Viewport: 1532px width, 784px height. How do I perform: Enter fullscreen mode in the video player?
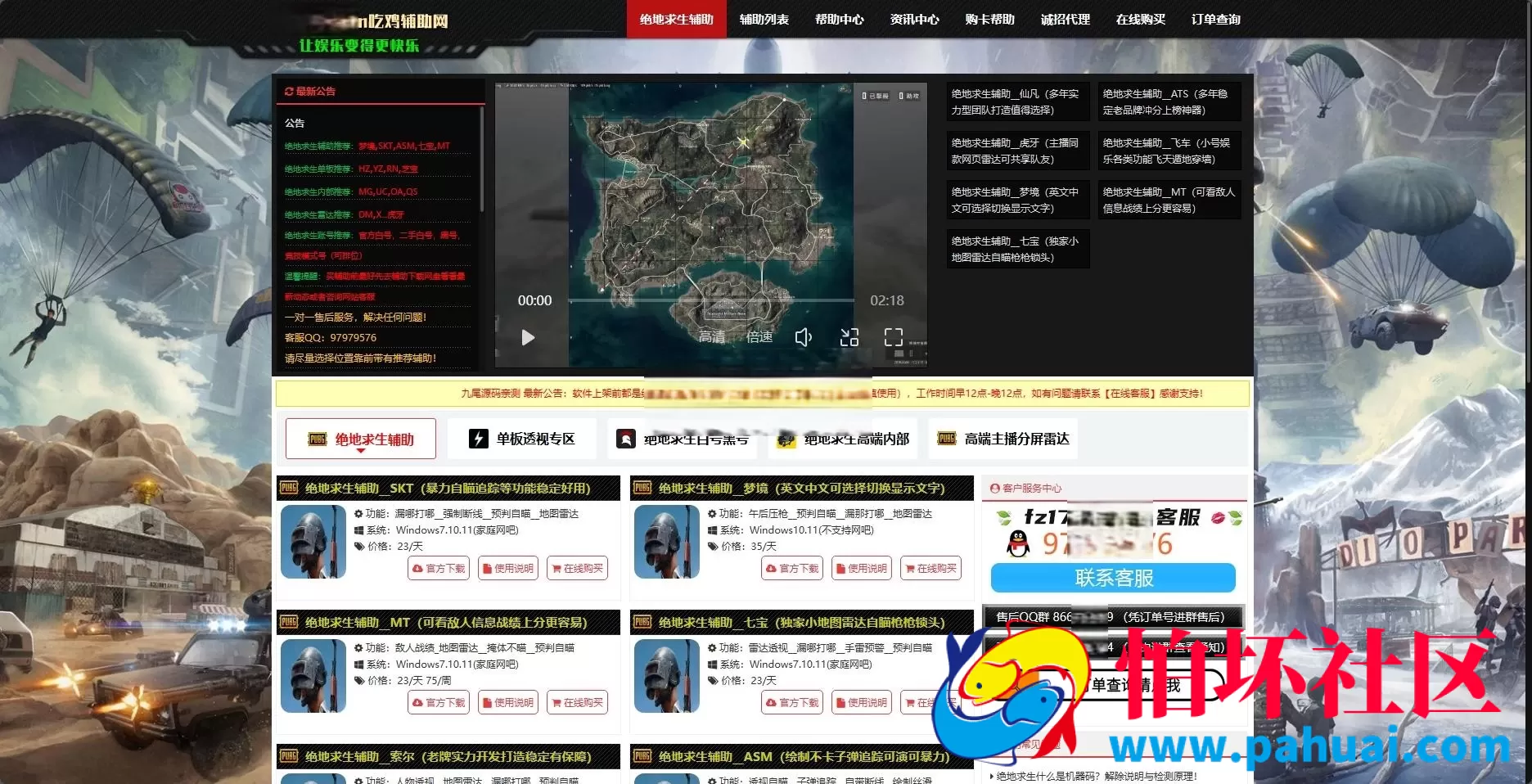pos(894,336)
